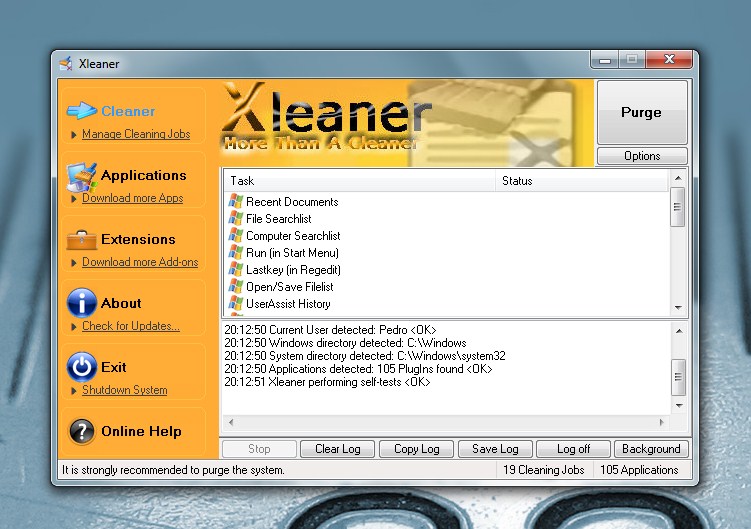Screen dimensions: 751x529
Task: Click the status message recommending a purge
Action: pyautogui.click(x=173, y=470)
